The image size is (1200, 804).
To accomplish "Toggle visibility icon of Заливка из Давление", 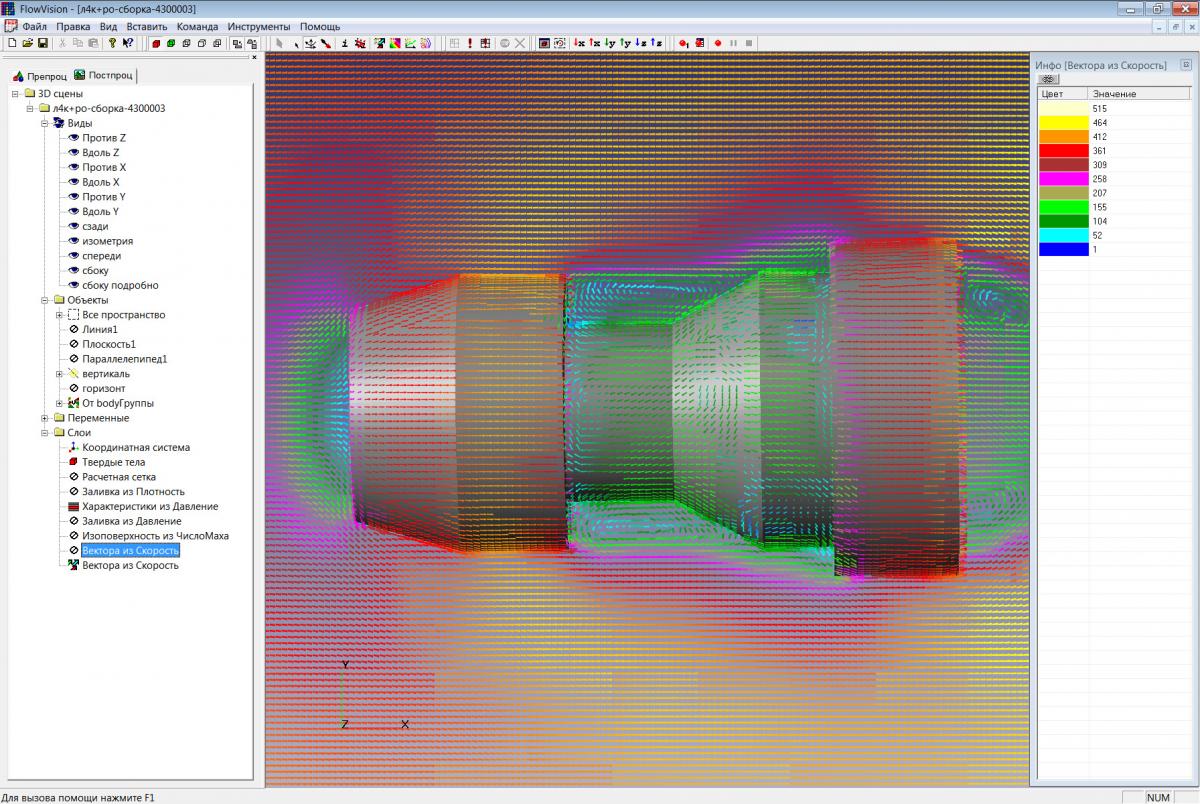I will click(x=73, y=521).
